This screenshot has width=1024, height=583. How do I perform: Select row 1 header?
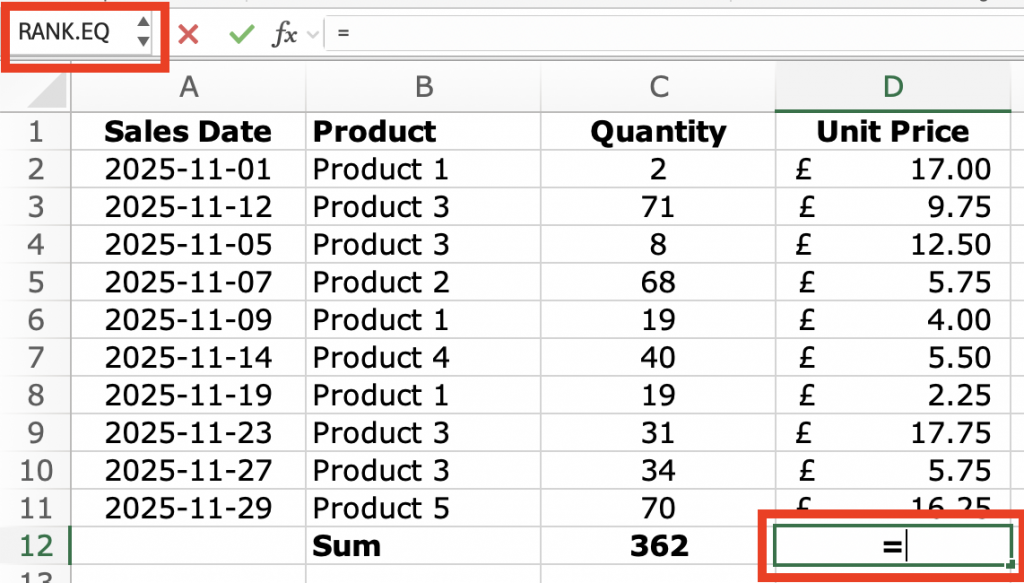click(35, 132)
